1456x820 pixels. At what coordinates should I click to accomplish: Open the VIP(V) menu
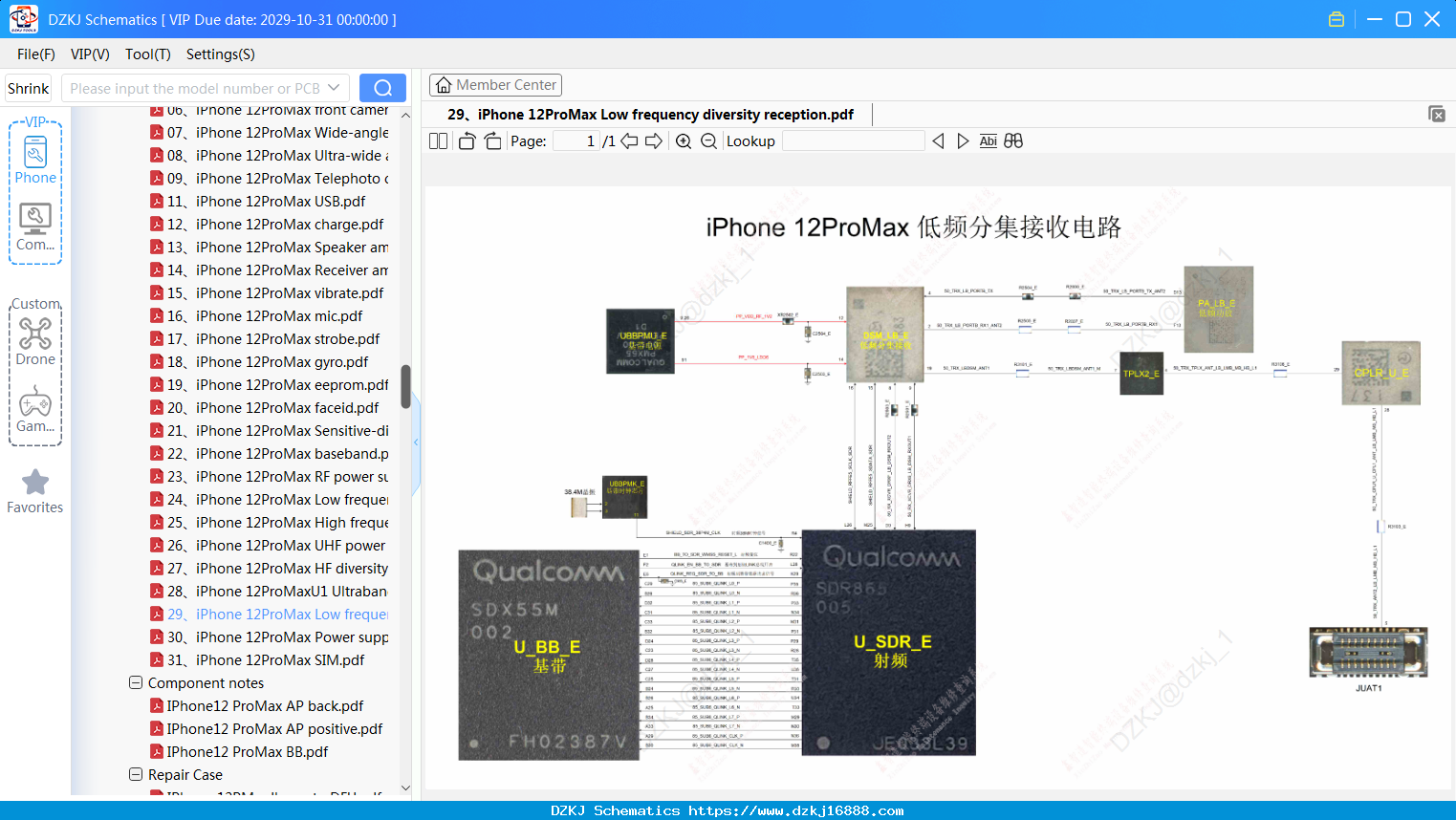[90, 54]
